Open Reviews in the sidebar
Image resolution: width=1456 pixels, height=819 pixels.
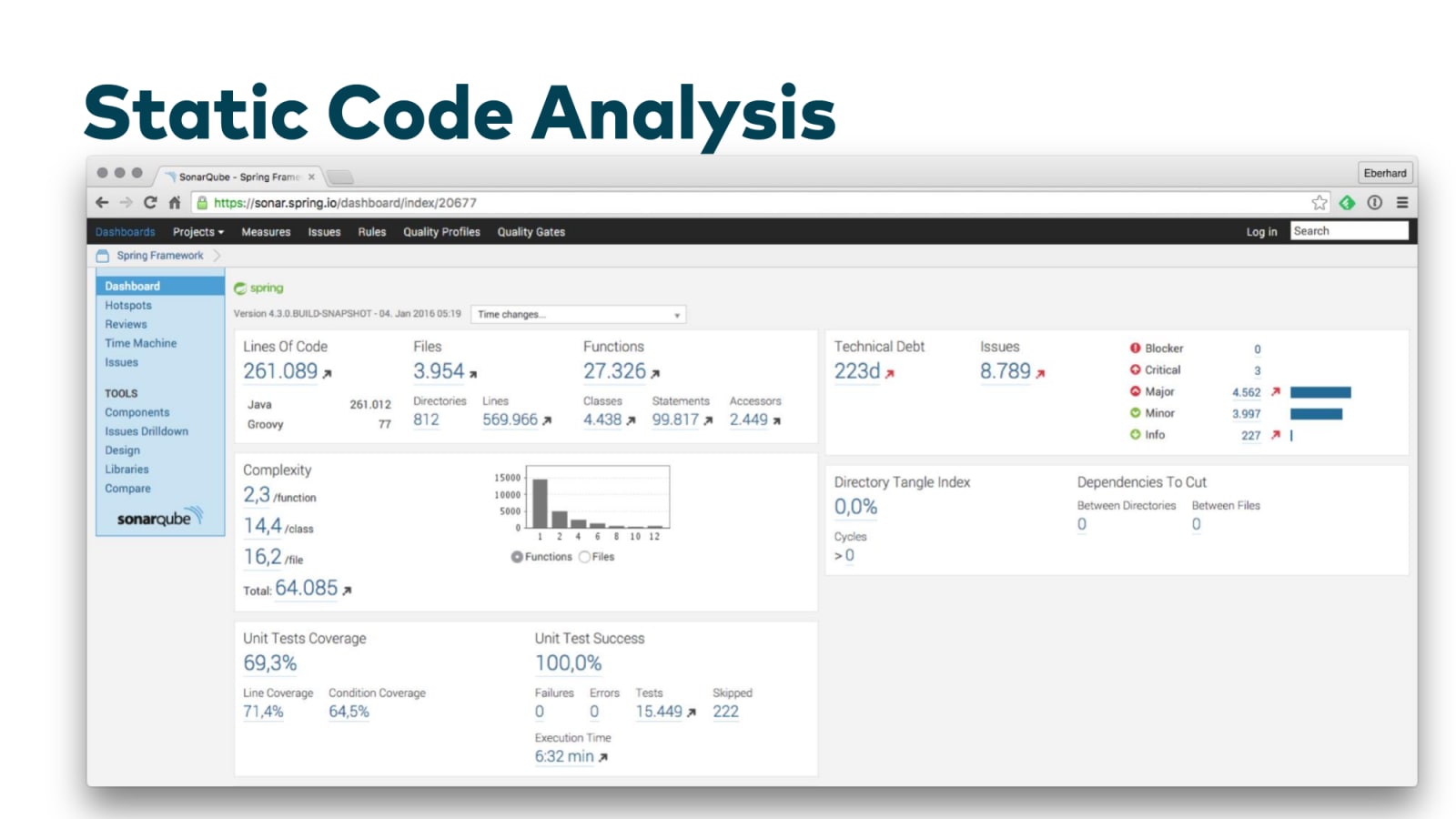click(126, 325)
